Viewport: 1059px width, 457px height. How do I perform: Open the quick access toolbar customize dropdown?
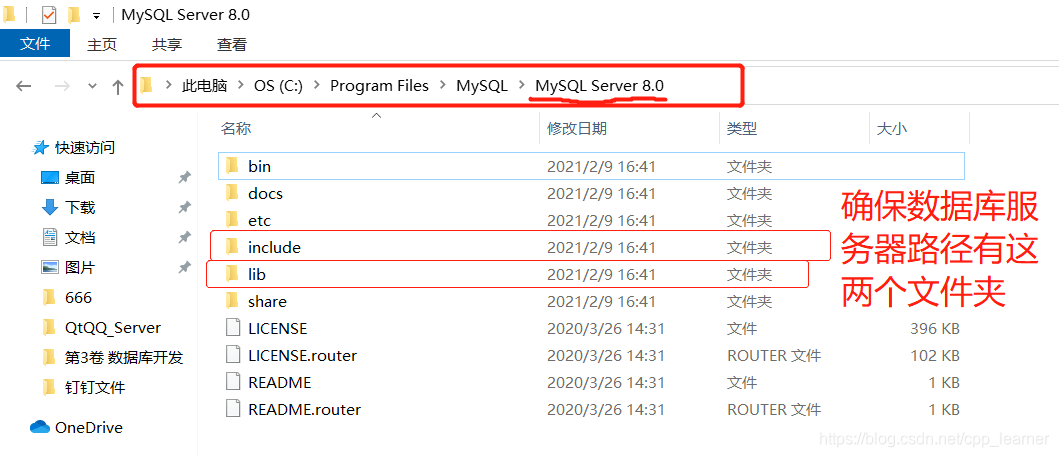[x=96, y=15]
